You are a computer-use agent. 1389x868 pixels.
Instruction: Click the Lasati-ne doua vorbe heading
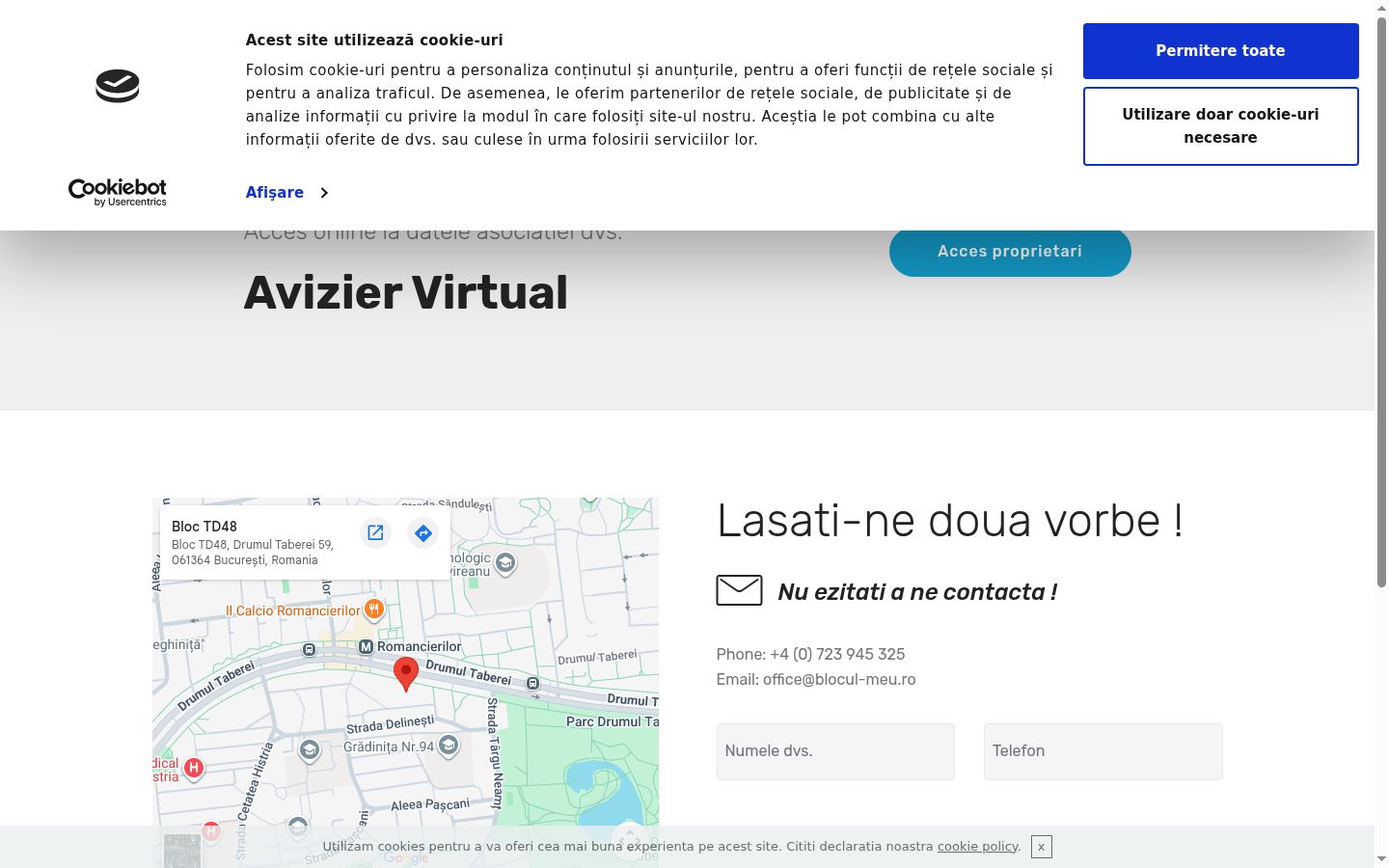coord(950,521)
